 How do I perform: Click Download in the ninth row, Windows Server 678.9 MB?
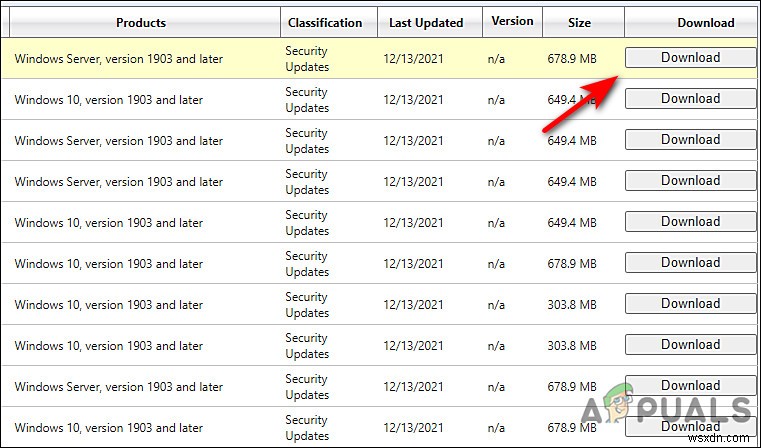(690, 385)
